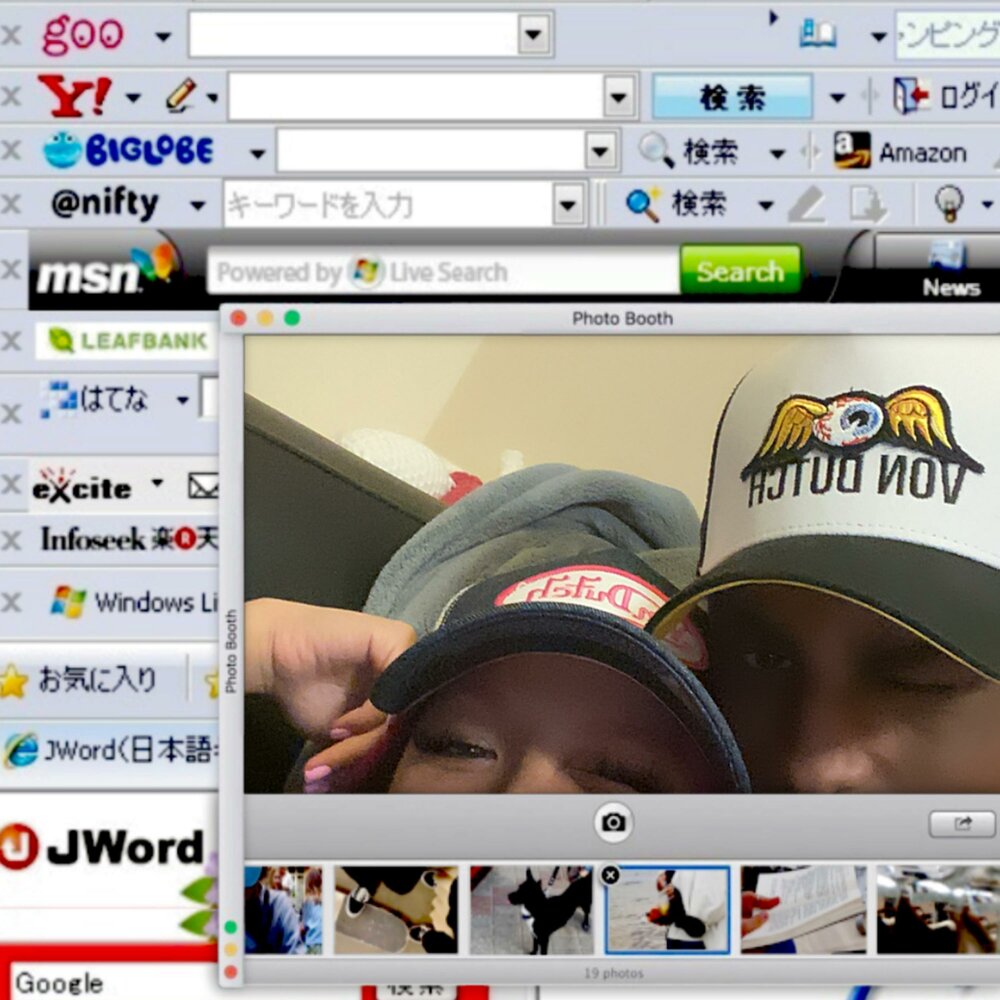Expand the @nifty keyword field dropdown
Viewport: 1000px width, 1000px height.
pos(568,205)
